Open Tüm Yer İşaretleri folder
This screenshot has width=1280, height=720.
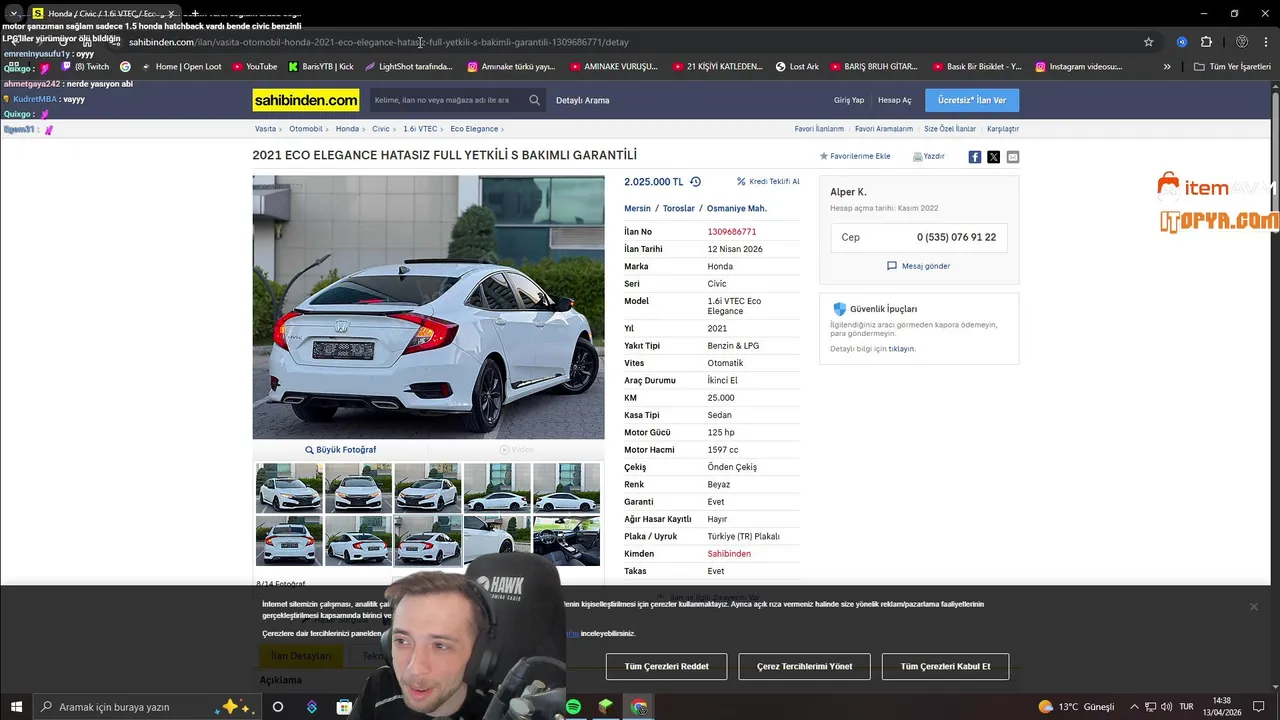1232,67
